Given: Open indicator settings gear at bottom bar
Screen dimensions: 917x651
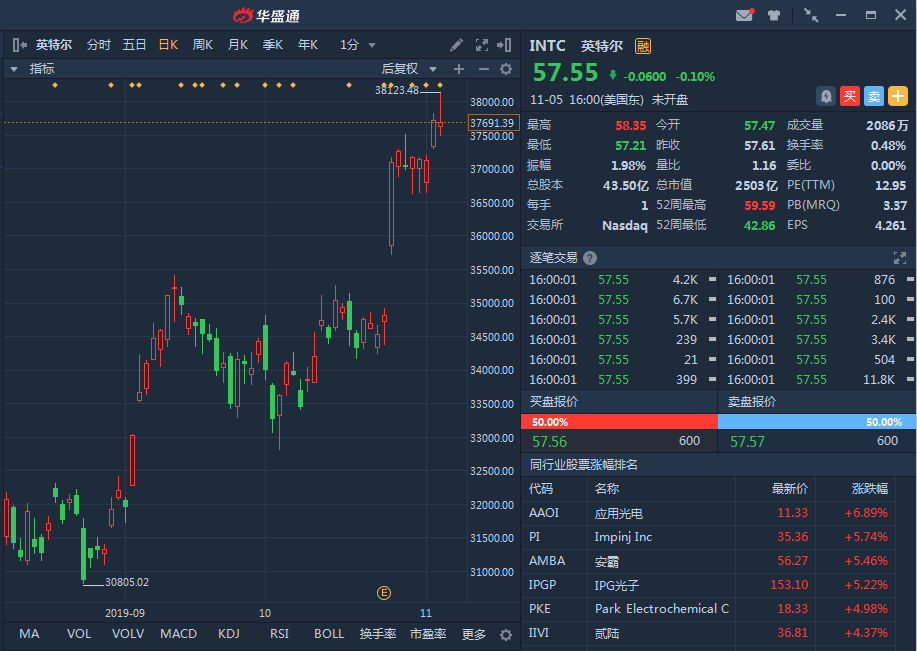Looking at the screenshot, I should pos(506,635).
